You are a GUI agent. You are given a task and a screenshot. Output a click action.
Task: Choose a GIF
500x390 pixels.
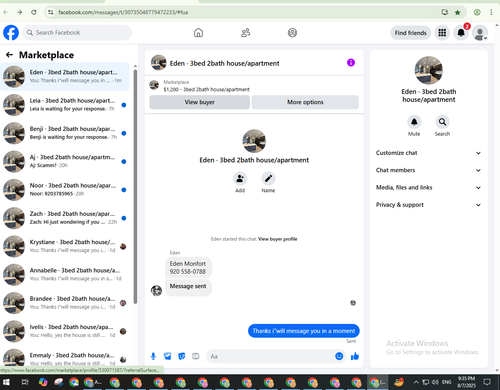click(x=196, y=356)
